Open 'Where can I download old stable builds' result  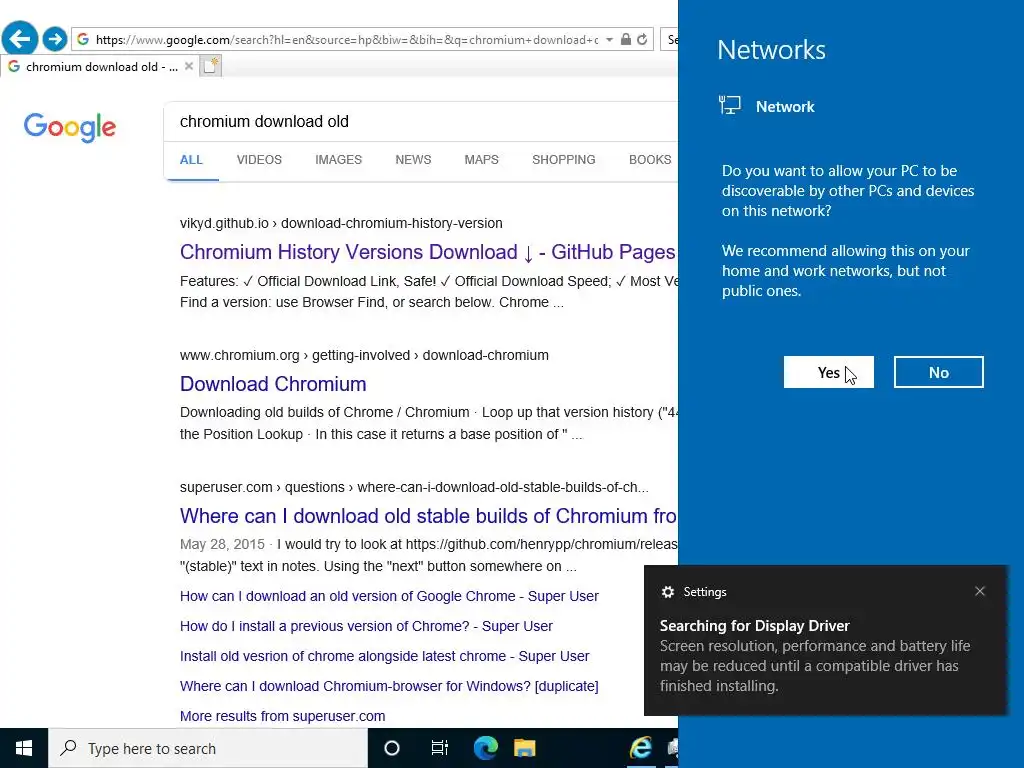pos(428,516)
